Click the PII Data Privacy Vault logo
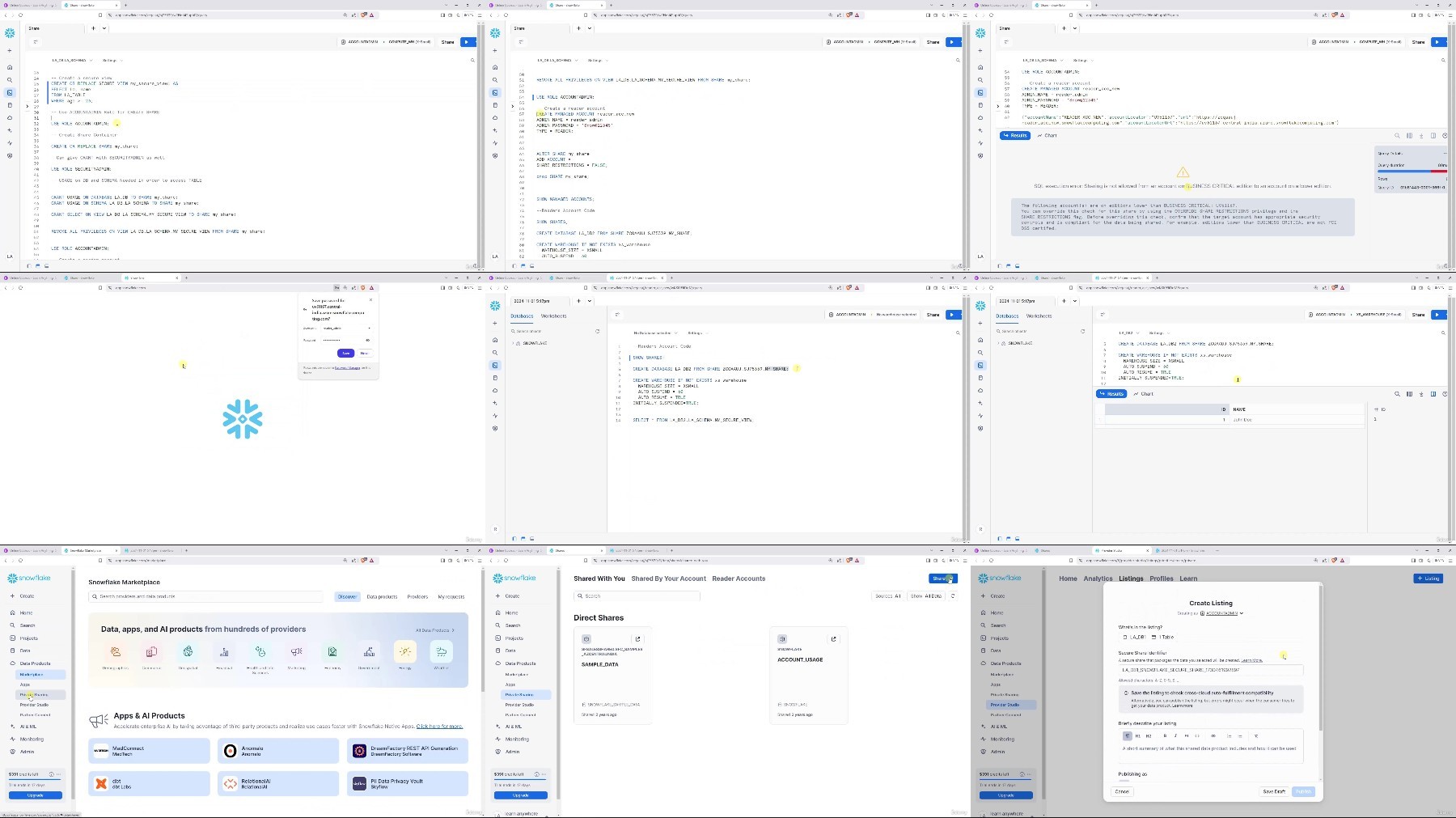The height and width of the screenshot is (818, 1456). click(x=360, y=783)
